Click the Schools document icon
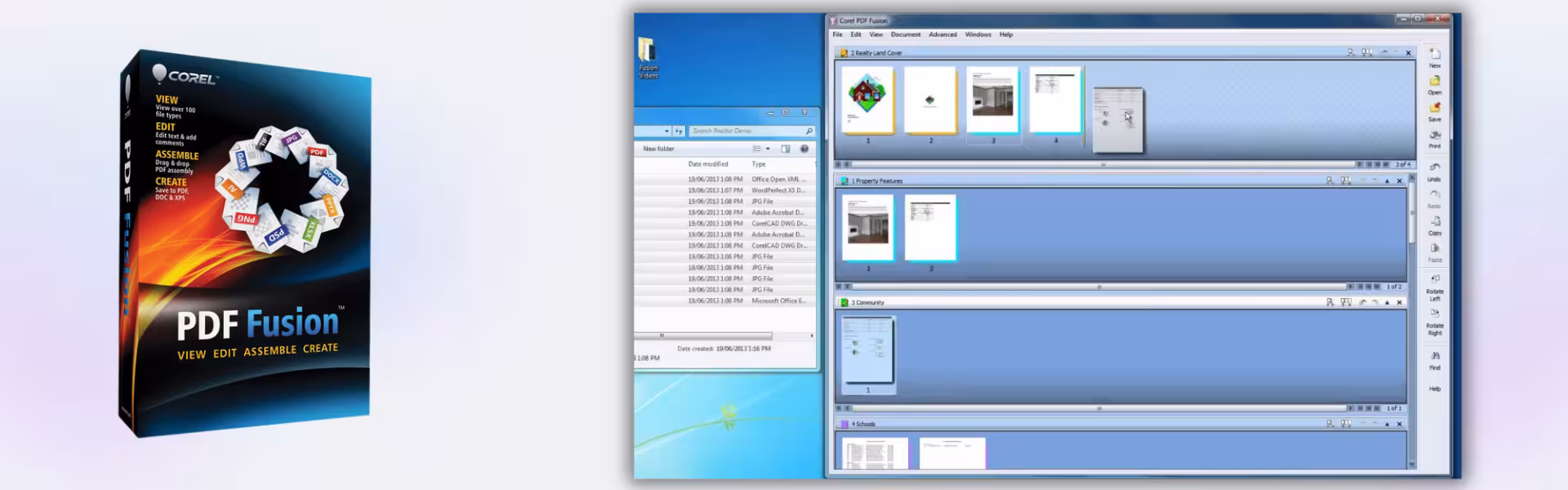Viewport: 1568px width, 490px height. click(x=844, y=424)
